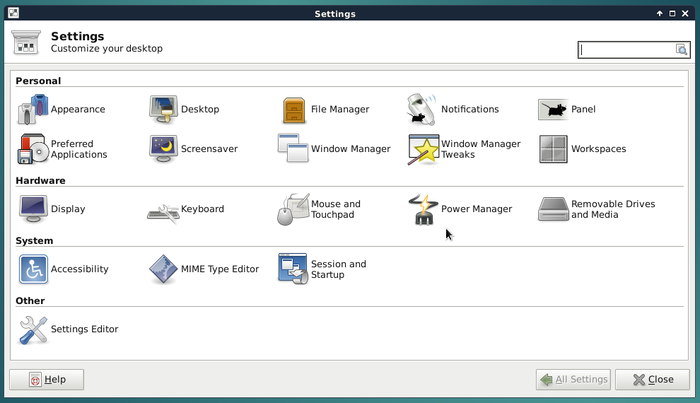The width and height of the screenshot is (700, 403).
Task: Open the Screensaver settings icon
Action: [x=163, y=149]
